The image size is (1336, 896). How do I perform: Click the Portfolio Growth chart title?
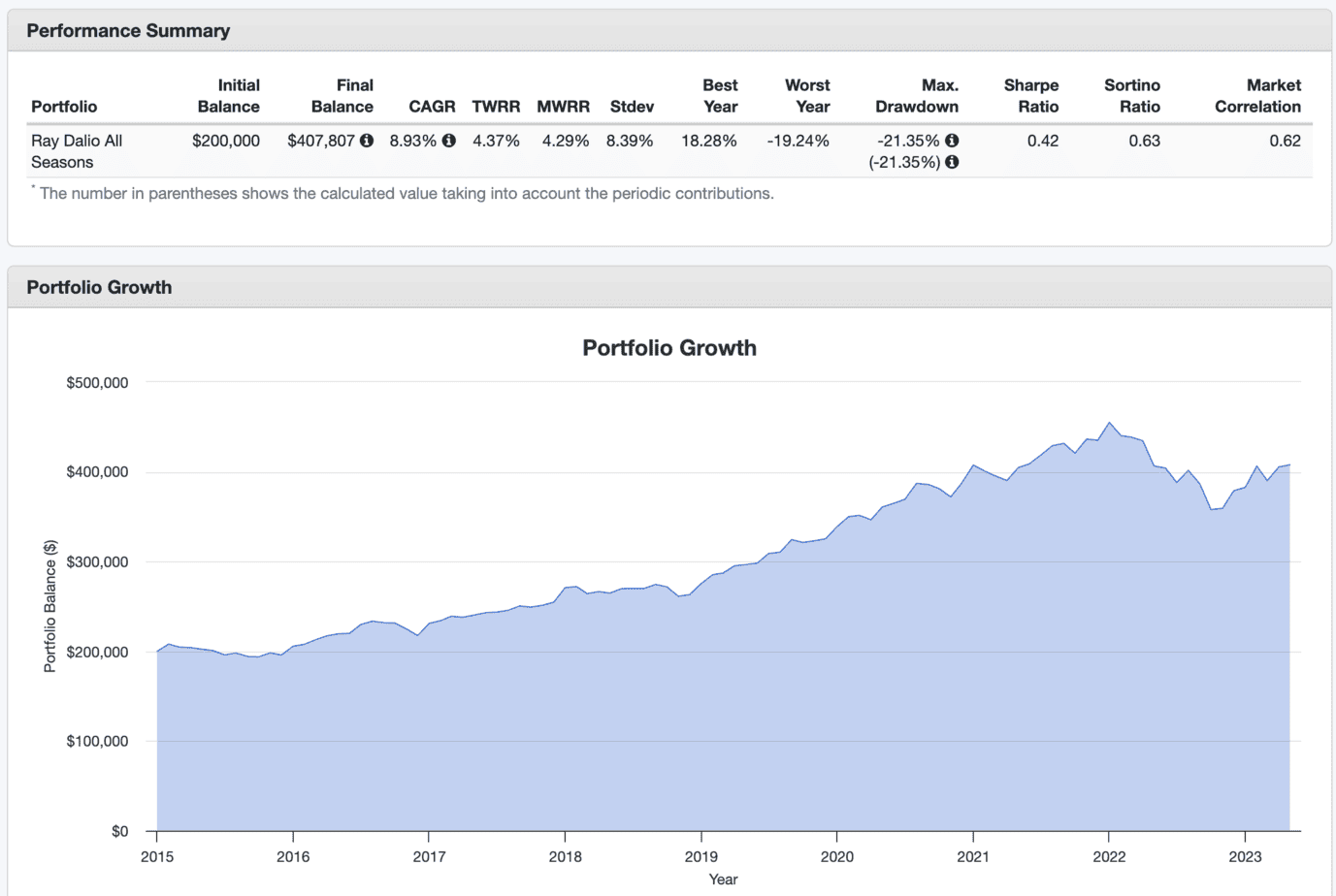(x=669, y=348)
